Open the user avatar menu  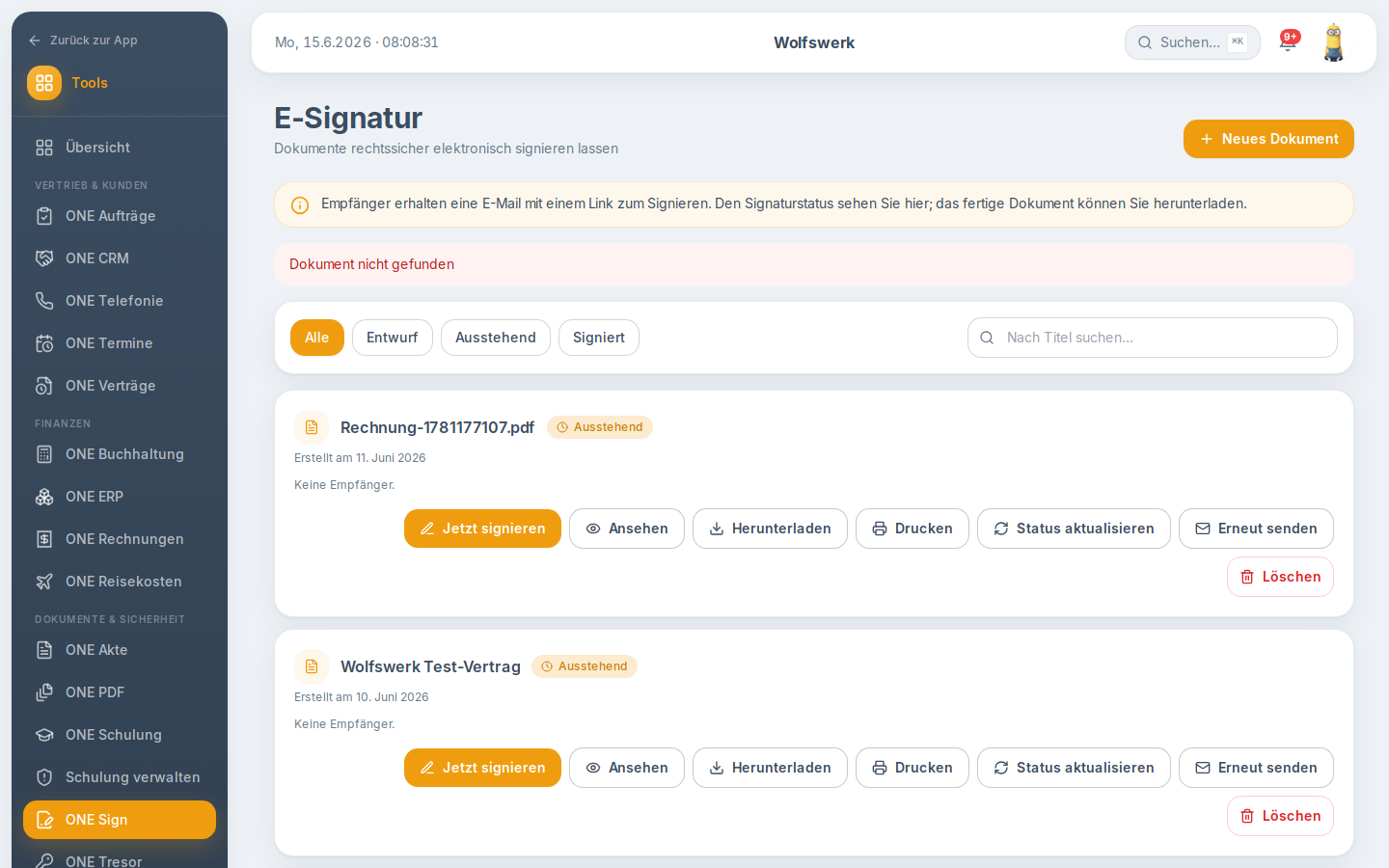[1334, 42]
